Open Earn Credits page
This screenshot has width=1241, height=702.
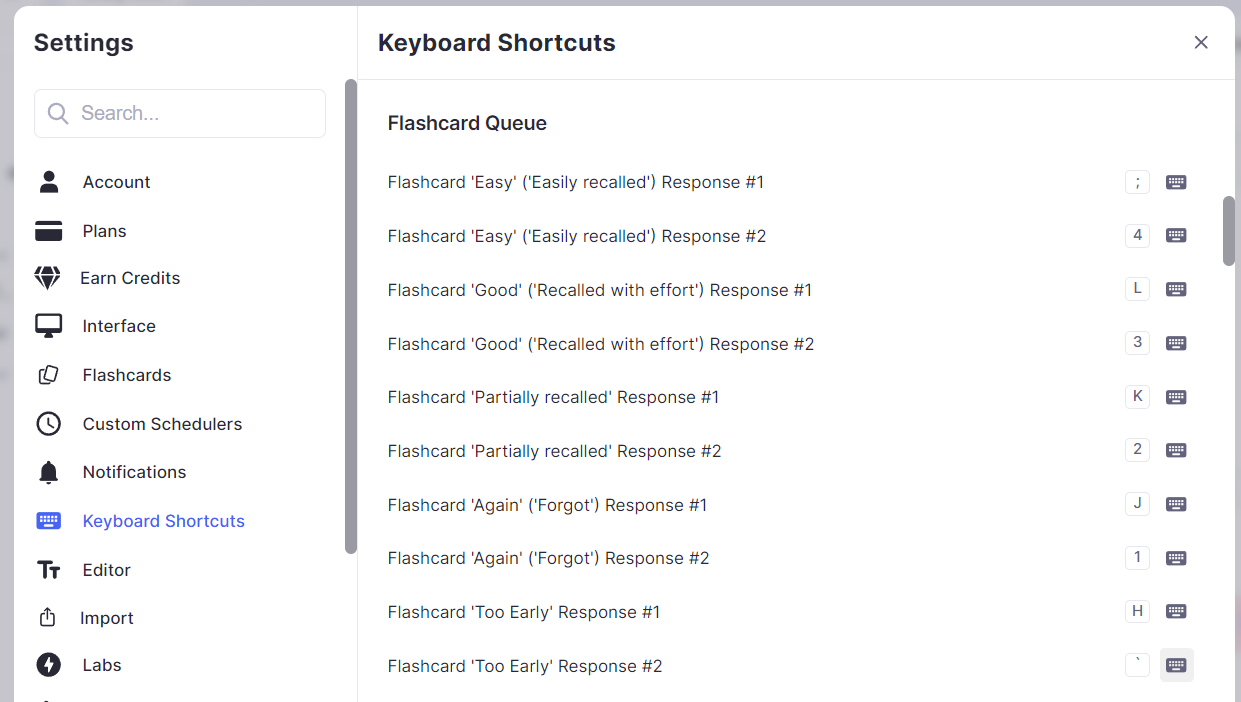[x=130, y=278]
